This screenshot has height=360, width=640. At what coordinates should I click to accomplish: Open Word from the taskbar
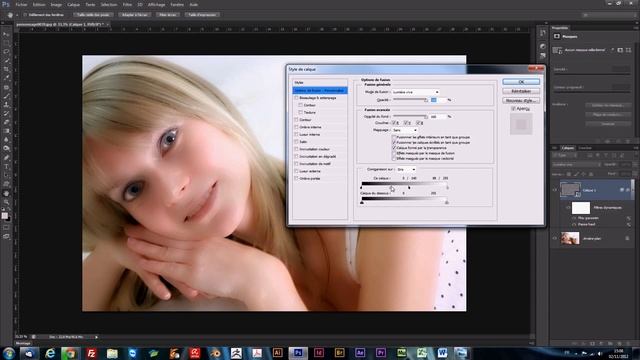442,353
